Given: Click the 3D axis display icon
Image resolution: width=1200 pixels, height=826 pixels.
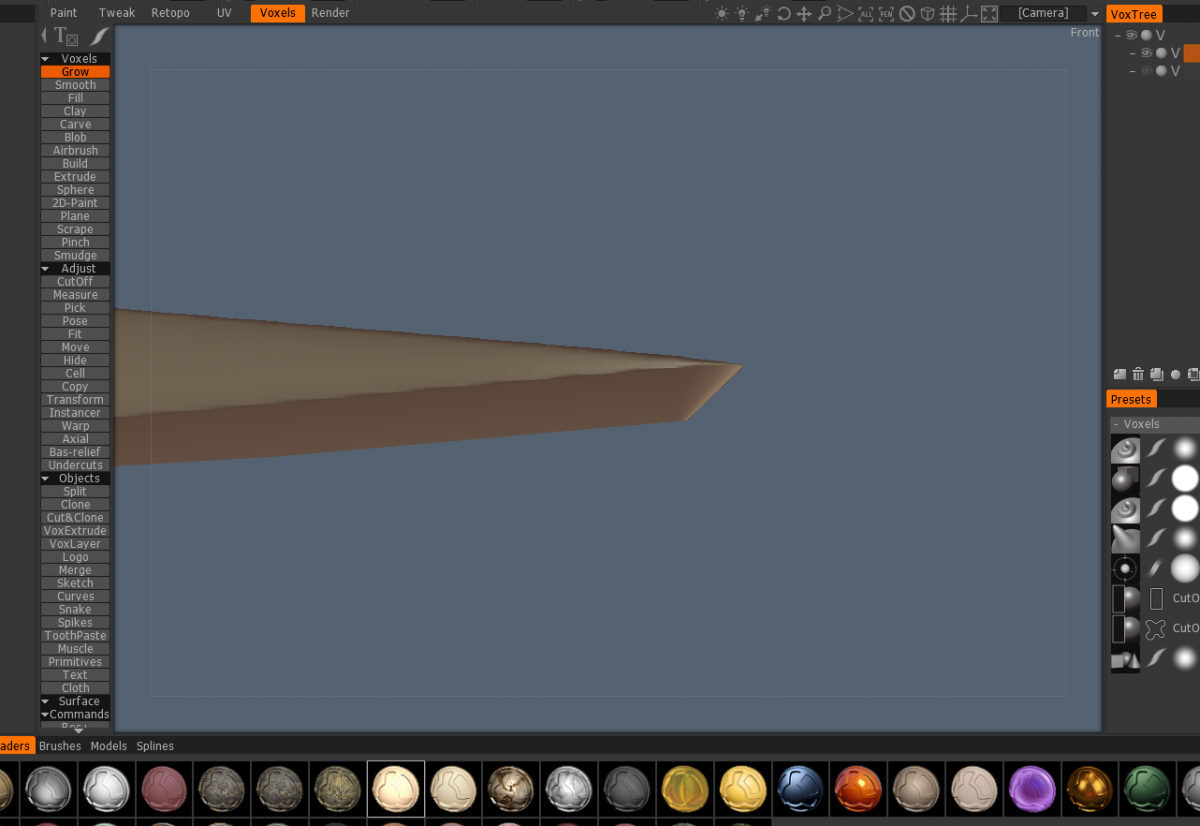Looking at the screenshot, I should tap(968, 14).
